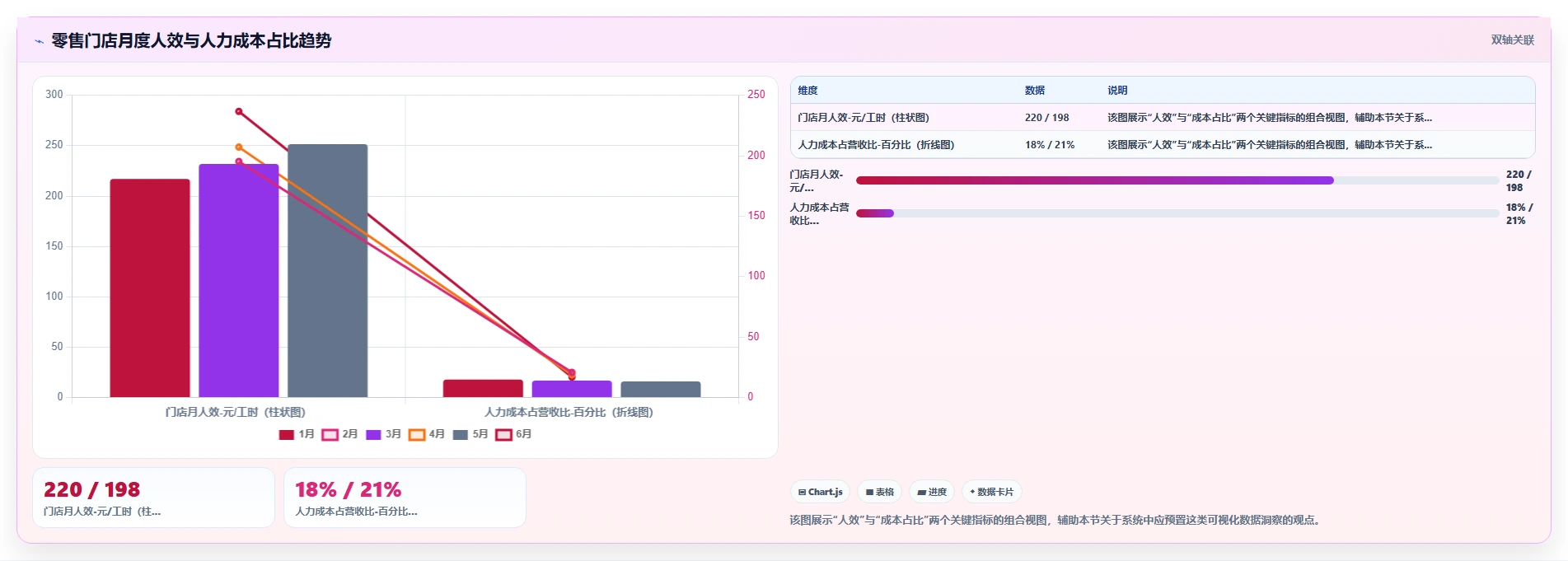Image resolution: width=1568 pixels, height=561 pixels.
Task: Click the 220 / 198 data card
Action: pos(153,498)
